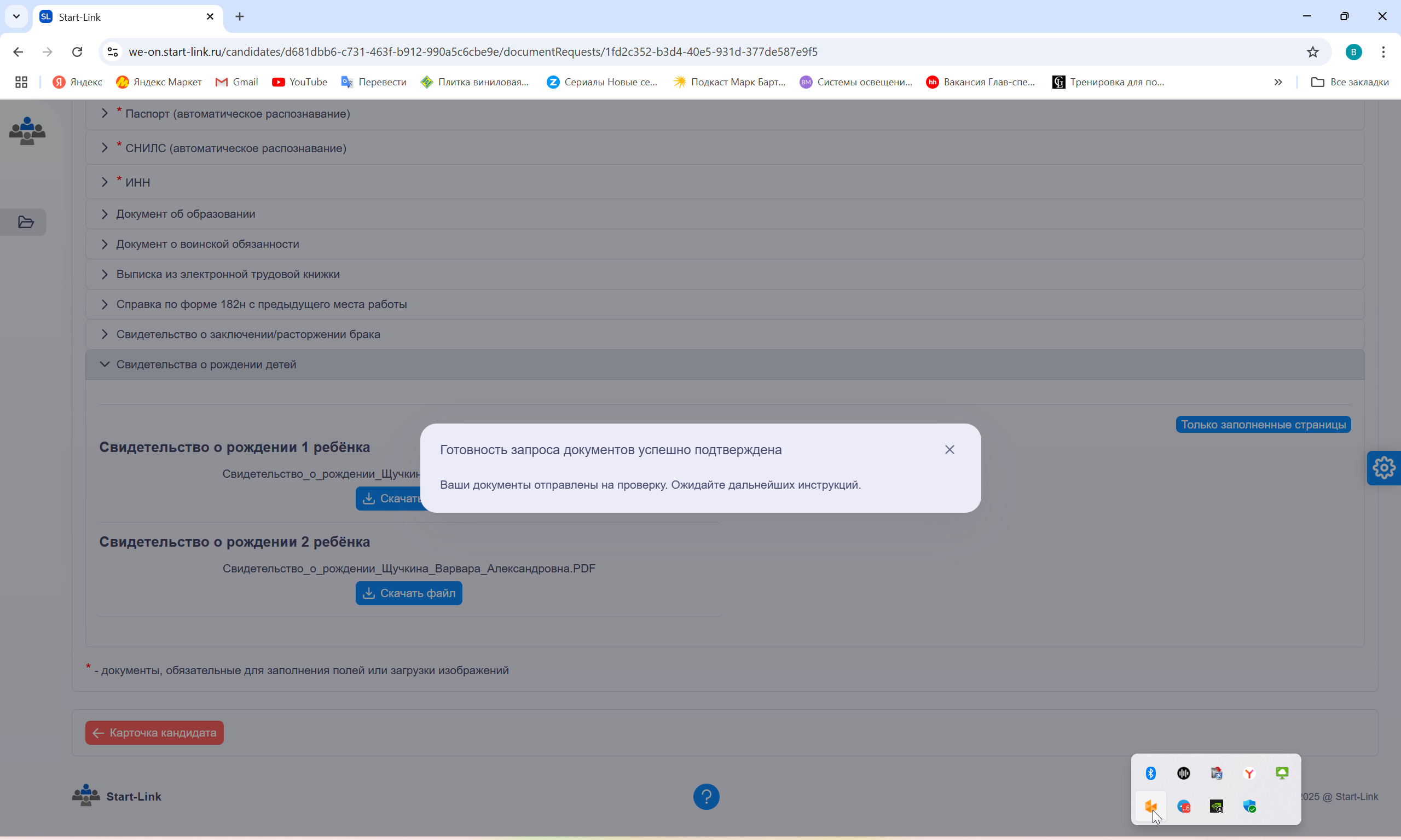Image resolution: width=1401 pixels, height=840 pixels.
Task: Show hidden bookmarks with double chevron
Action: [x=1278, y=82]
